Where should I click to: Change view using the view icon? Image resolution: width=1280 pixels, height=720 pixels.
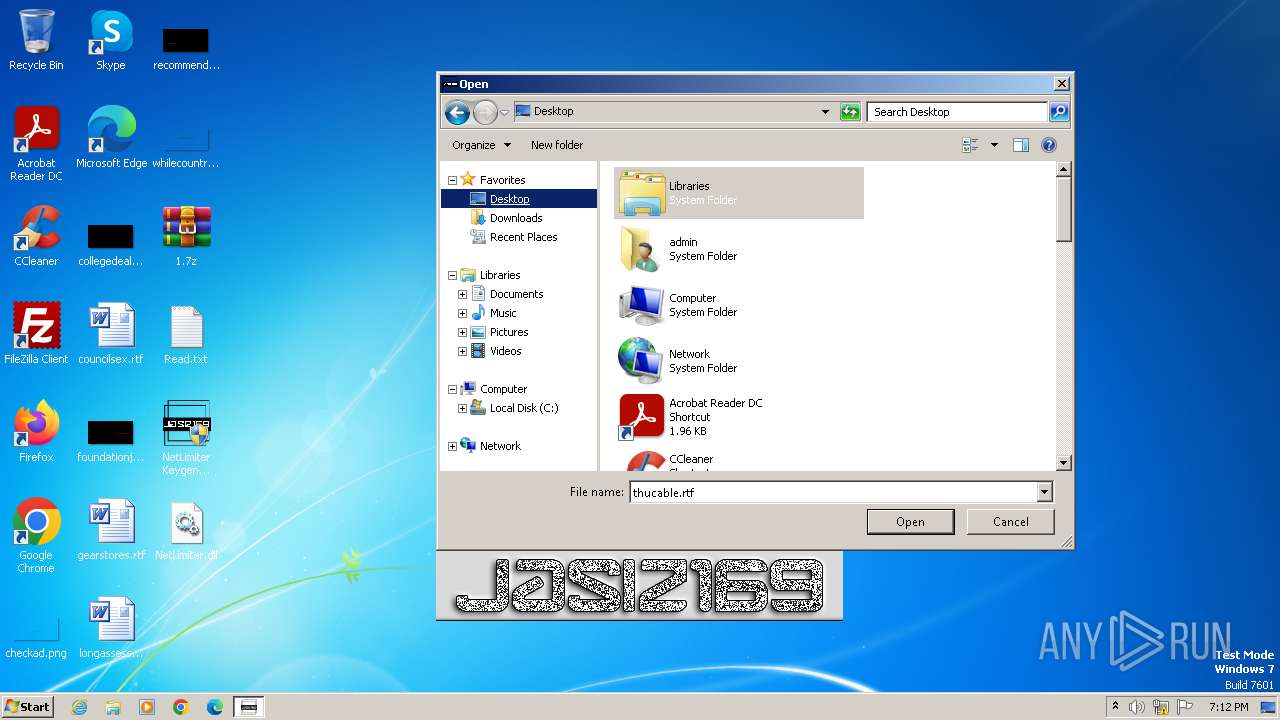970,145
